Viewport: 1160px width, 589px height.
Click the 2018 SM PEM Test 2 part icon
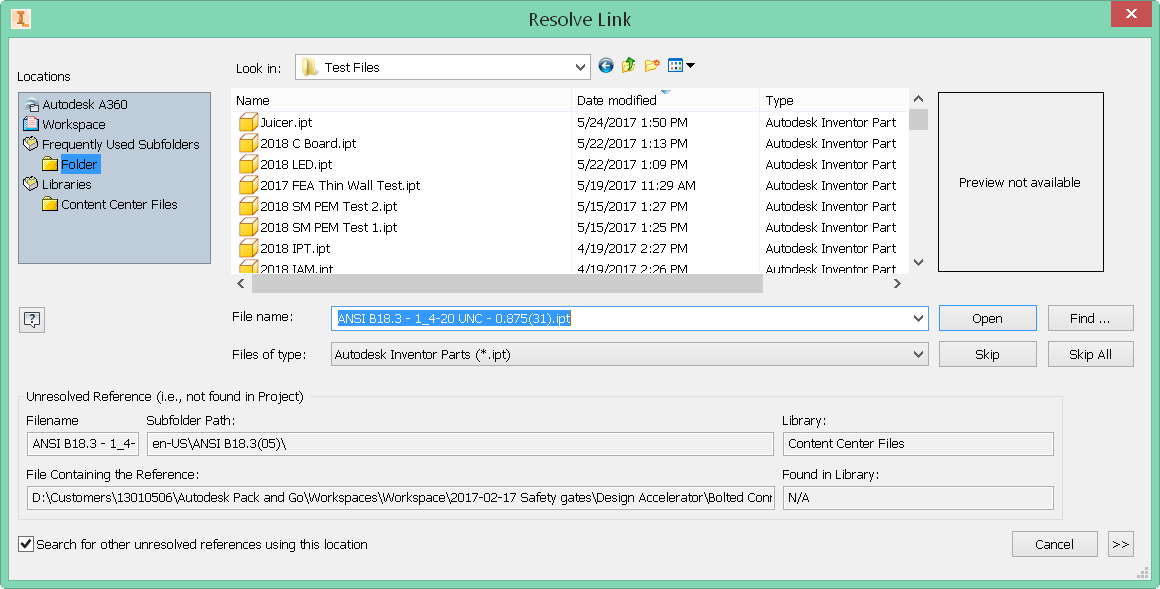click(248, 206)
